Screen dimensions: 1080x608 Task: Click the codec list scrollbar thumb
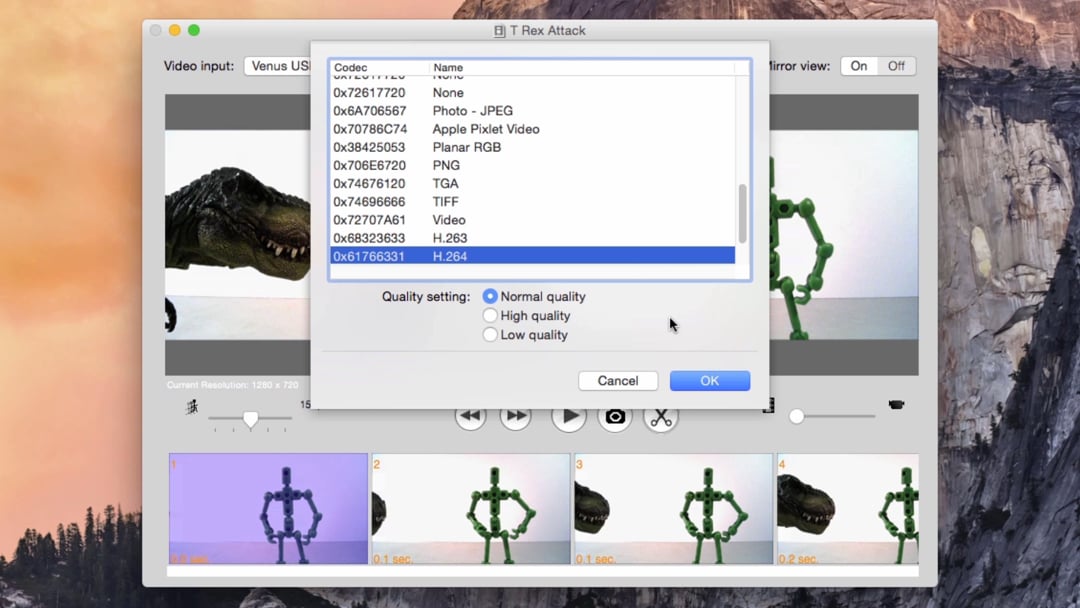tap(742, 213)
